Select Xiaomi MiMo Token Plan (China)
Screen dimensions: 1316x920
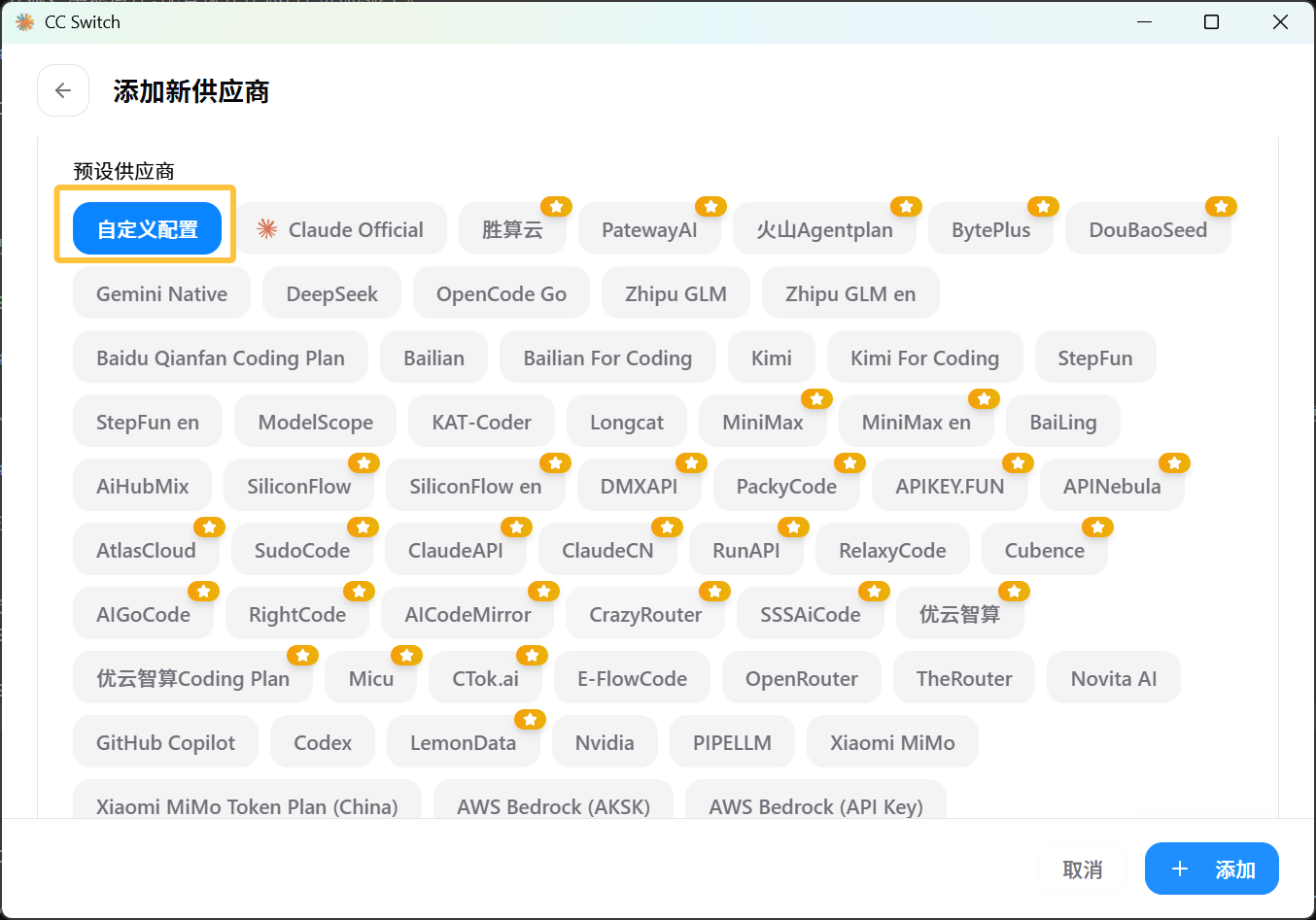click(247, 800)
